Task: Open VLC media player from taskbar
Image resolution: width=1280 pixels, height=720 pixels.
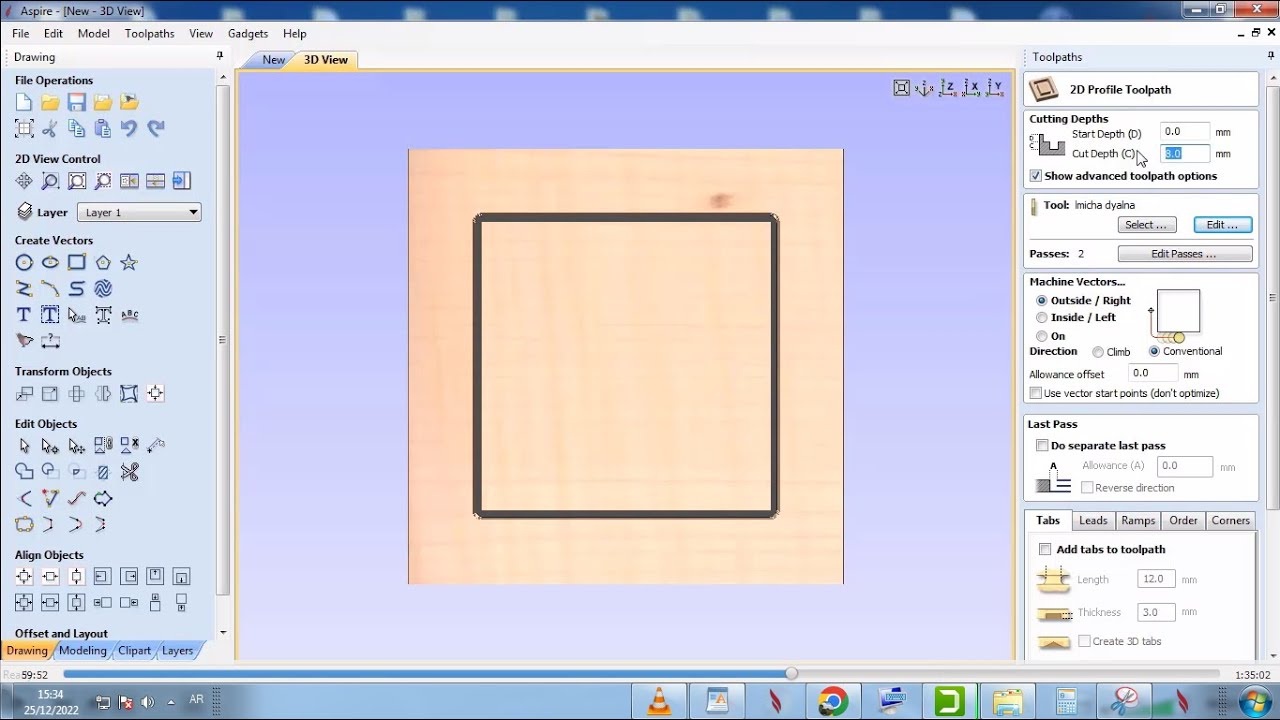Action: coord(659,702)
